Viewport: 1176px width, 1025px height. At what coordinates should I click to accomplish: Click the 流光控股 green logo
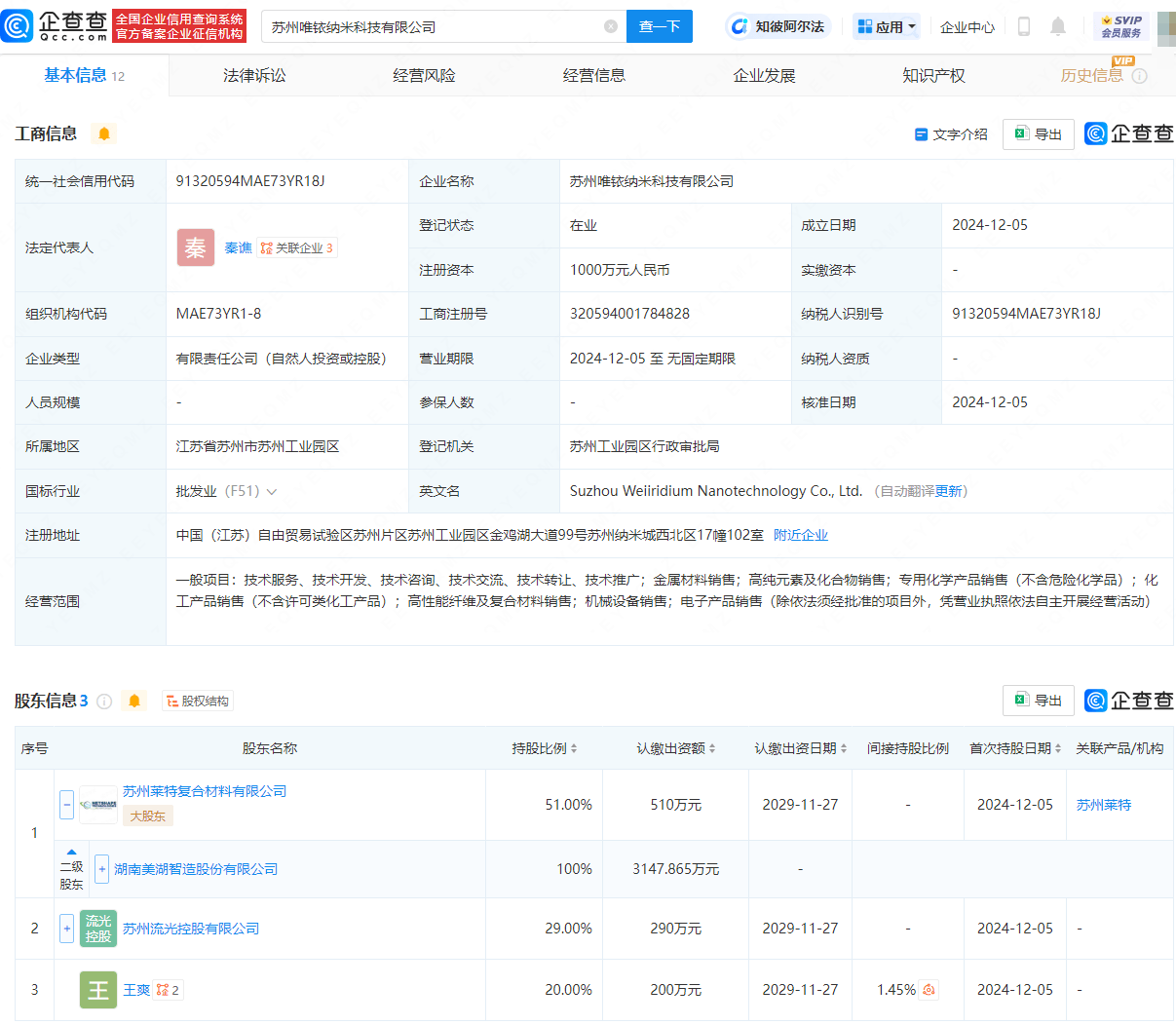[x=98, y=929]
